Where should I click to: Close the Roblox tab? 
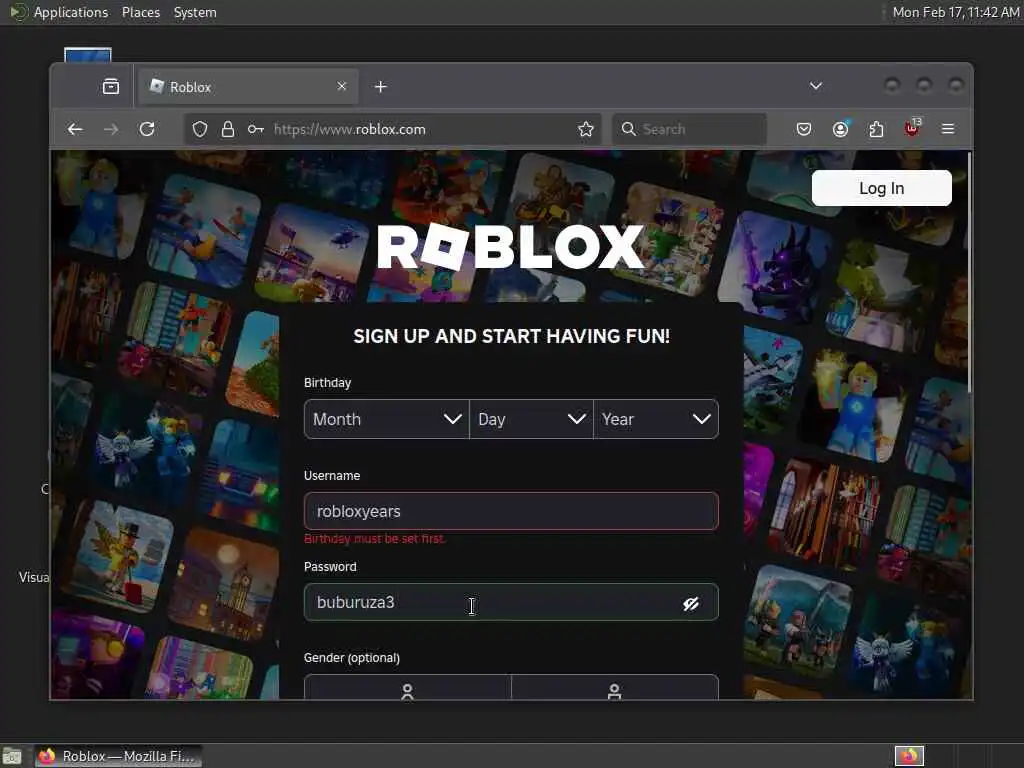[x=342, y=86]
